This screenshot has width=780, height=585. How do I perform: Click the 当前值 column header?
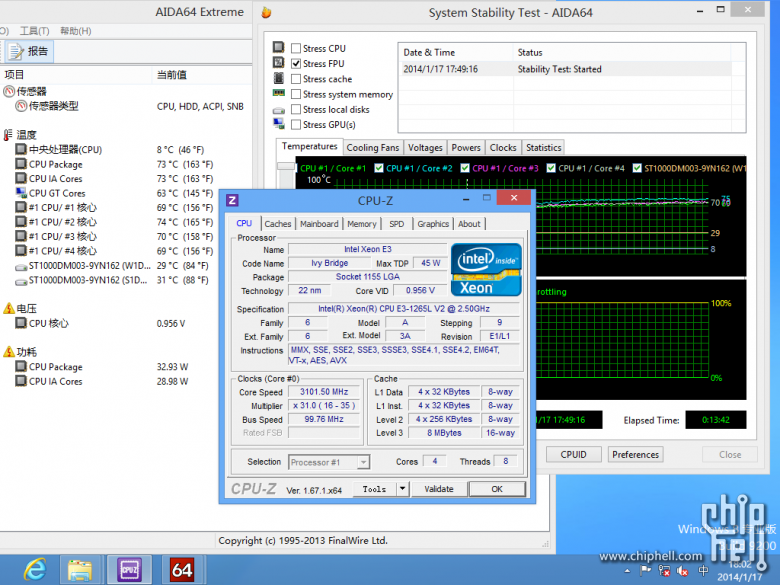tap(201, 75)
